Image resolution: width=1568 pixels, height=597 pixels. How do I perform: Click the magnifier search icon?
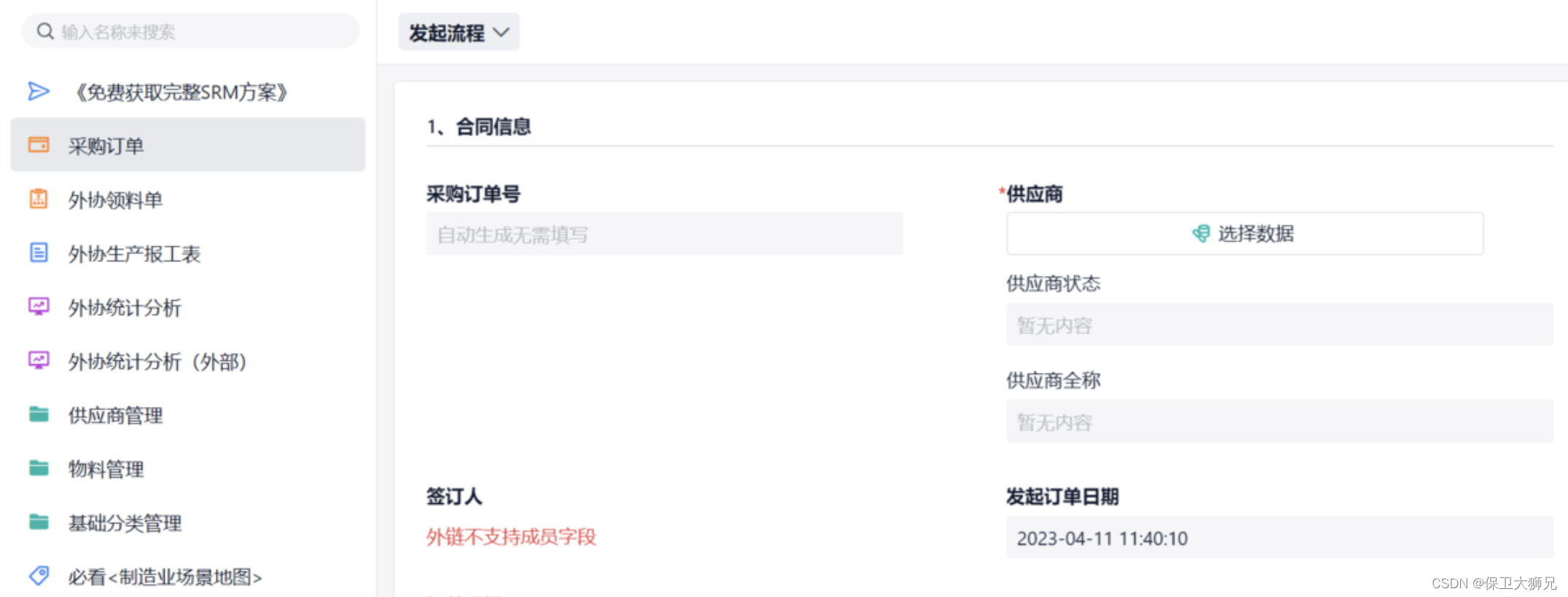pyautogui.click(x=45, y=31)
